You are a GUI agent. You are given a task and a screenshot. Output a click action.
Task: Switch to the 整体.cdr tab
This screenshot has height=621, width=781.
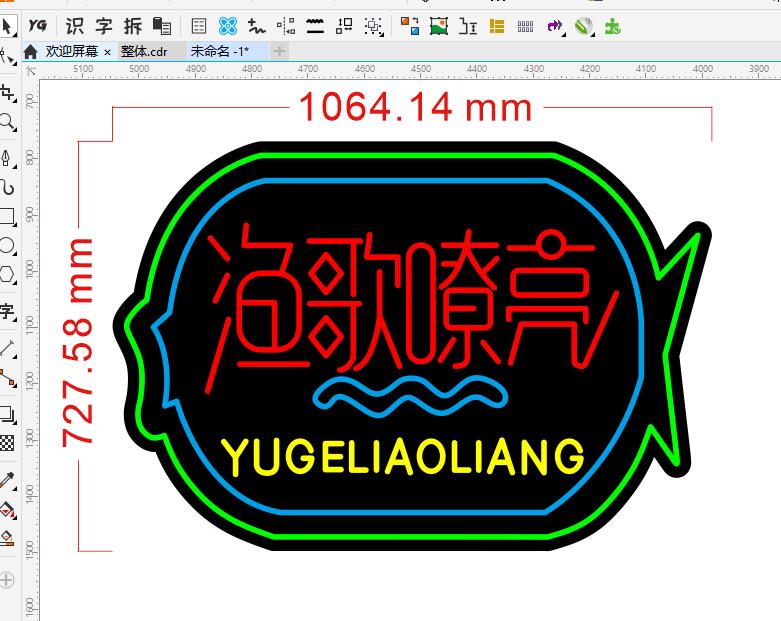click(144, 51)
